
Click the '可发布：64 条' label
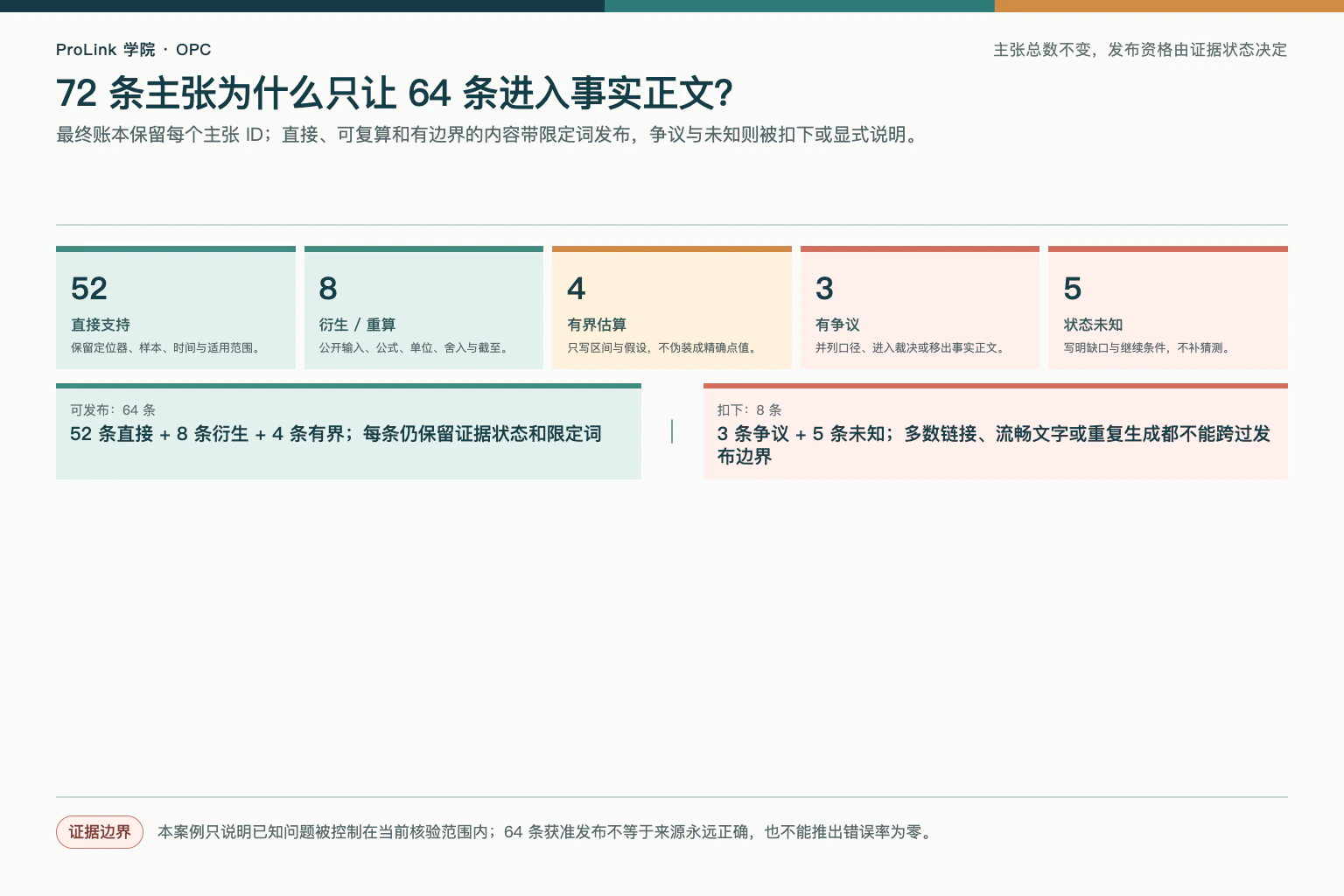point(113,410)
